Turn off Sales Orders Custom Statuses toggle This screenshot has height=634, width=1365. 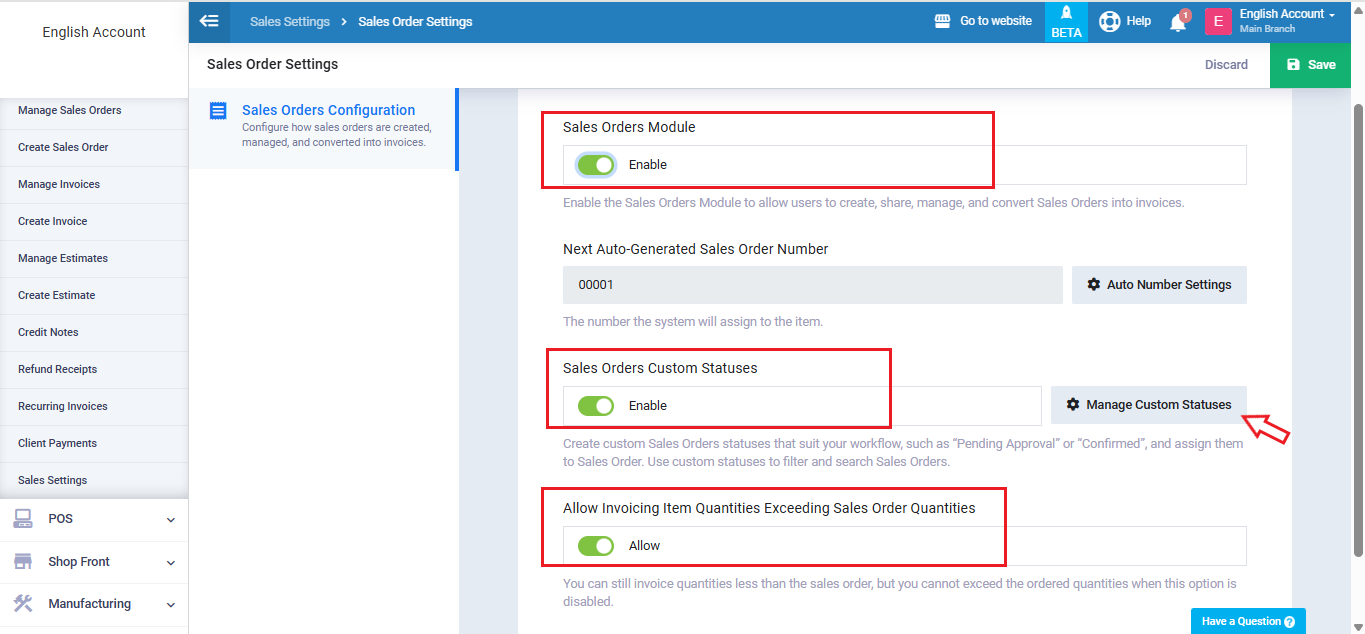[596, 406]
